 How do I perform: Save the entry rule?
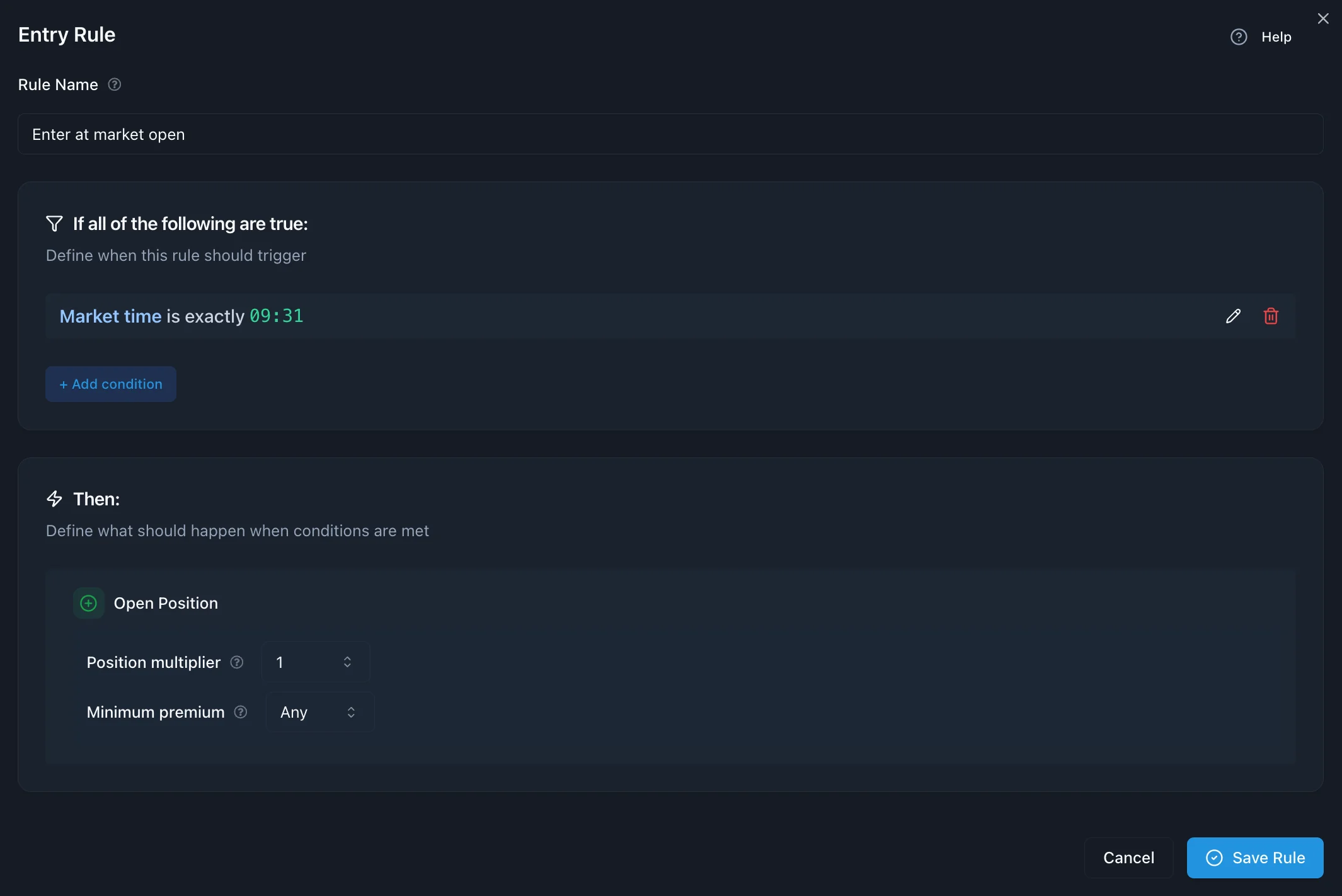click(1255, 858)
